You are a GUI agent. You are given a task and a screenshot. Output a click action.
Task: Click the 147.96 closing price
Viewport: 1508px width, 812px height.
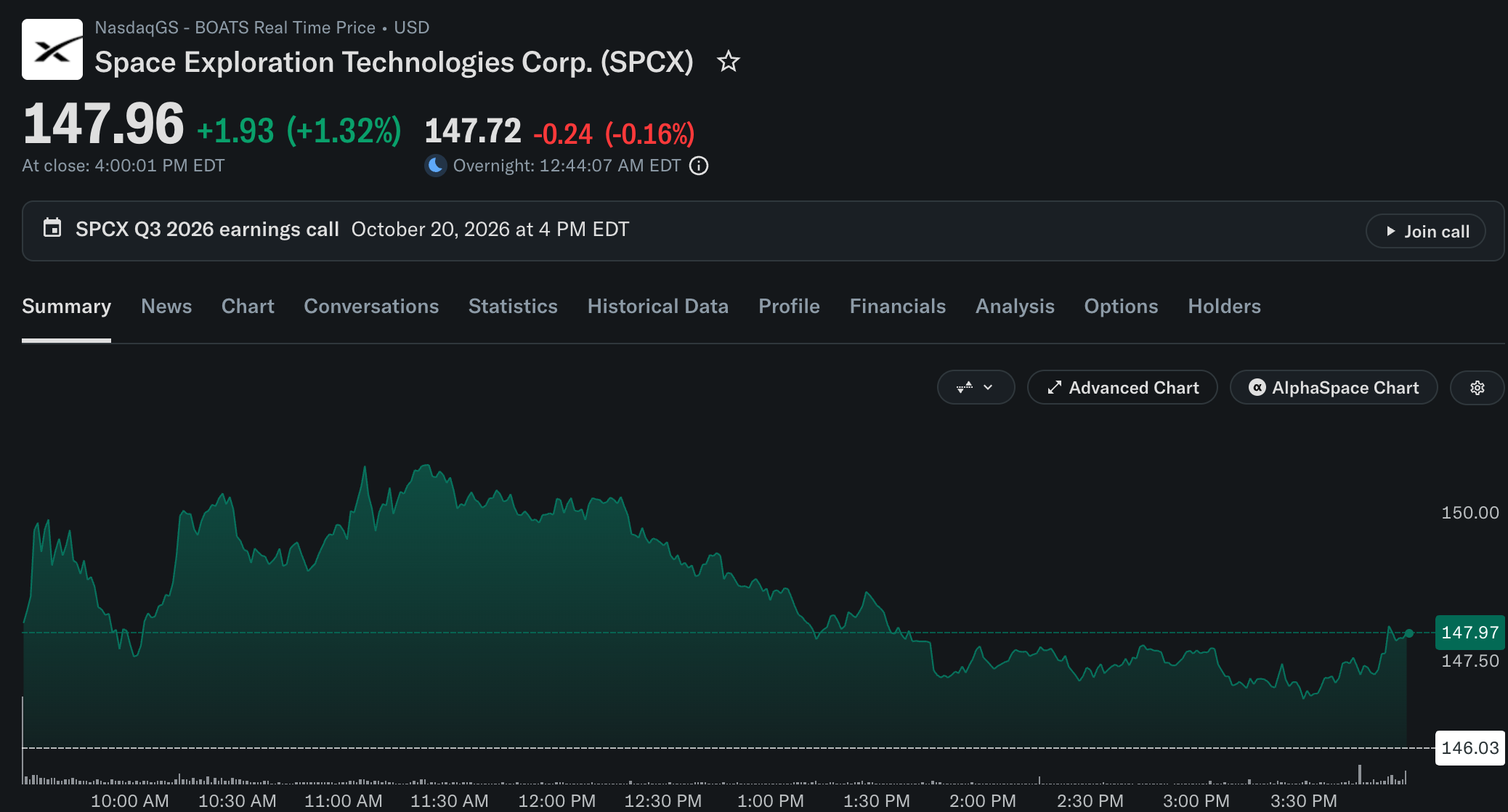[103, 124]
